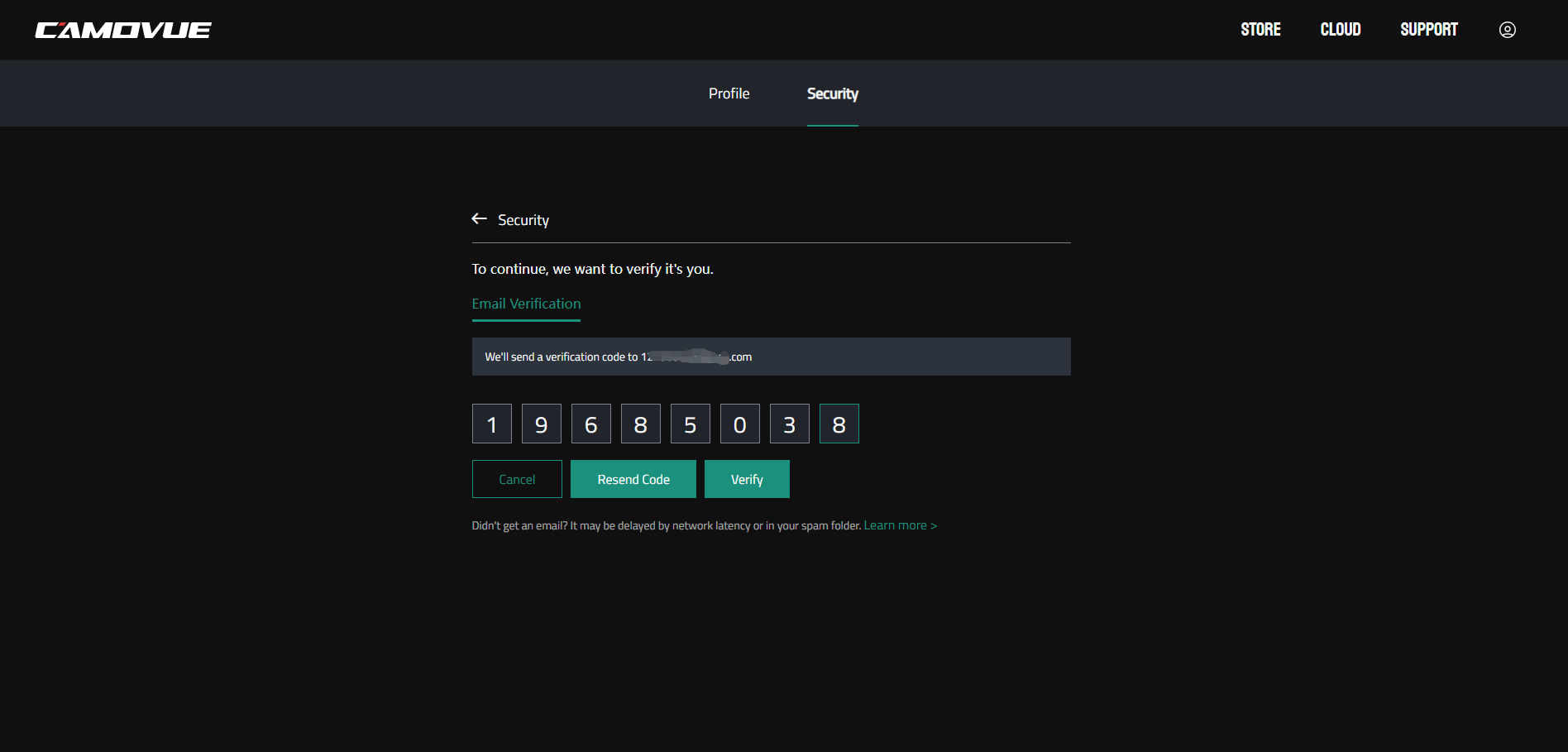Switch to the Profile tab

(729, 93)
